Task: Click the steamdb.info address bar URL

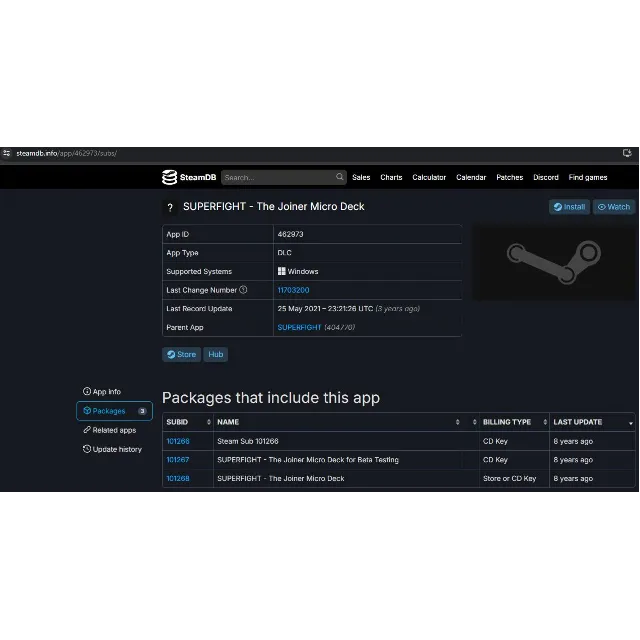Action: tap(67, 153)
